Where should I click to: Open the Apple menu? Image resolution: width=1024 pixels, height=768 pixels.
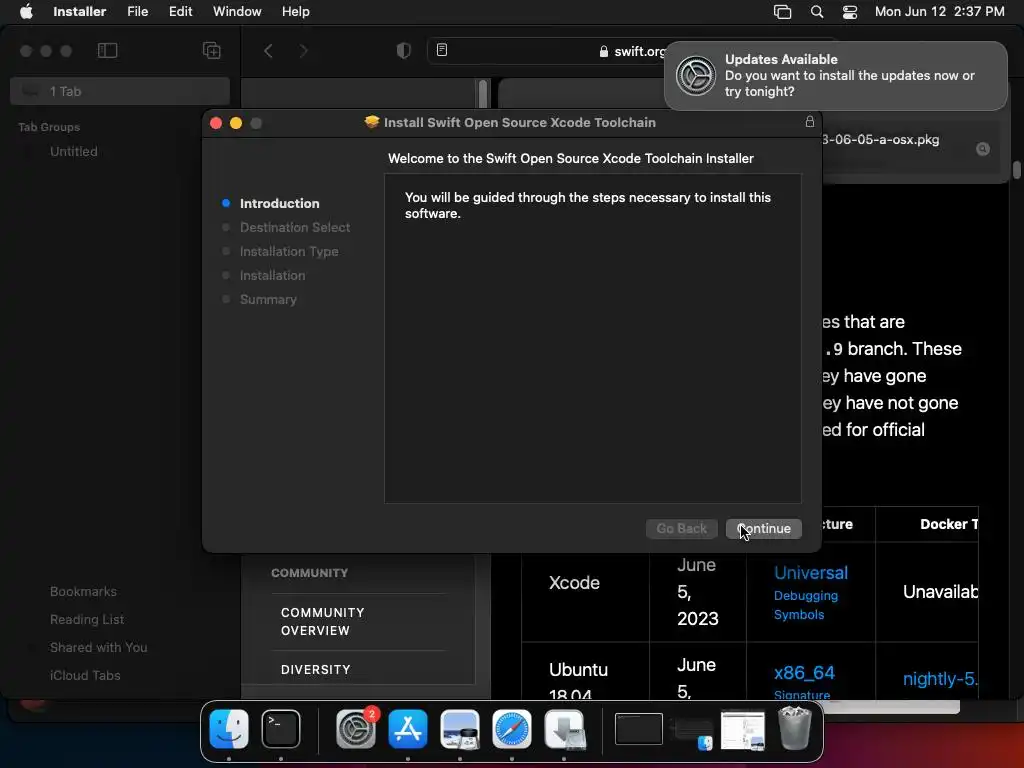[26, 12]
